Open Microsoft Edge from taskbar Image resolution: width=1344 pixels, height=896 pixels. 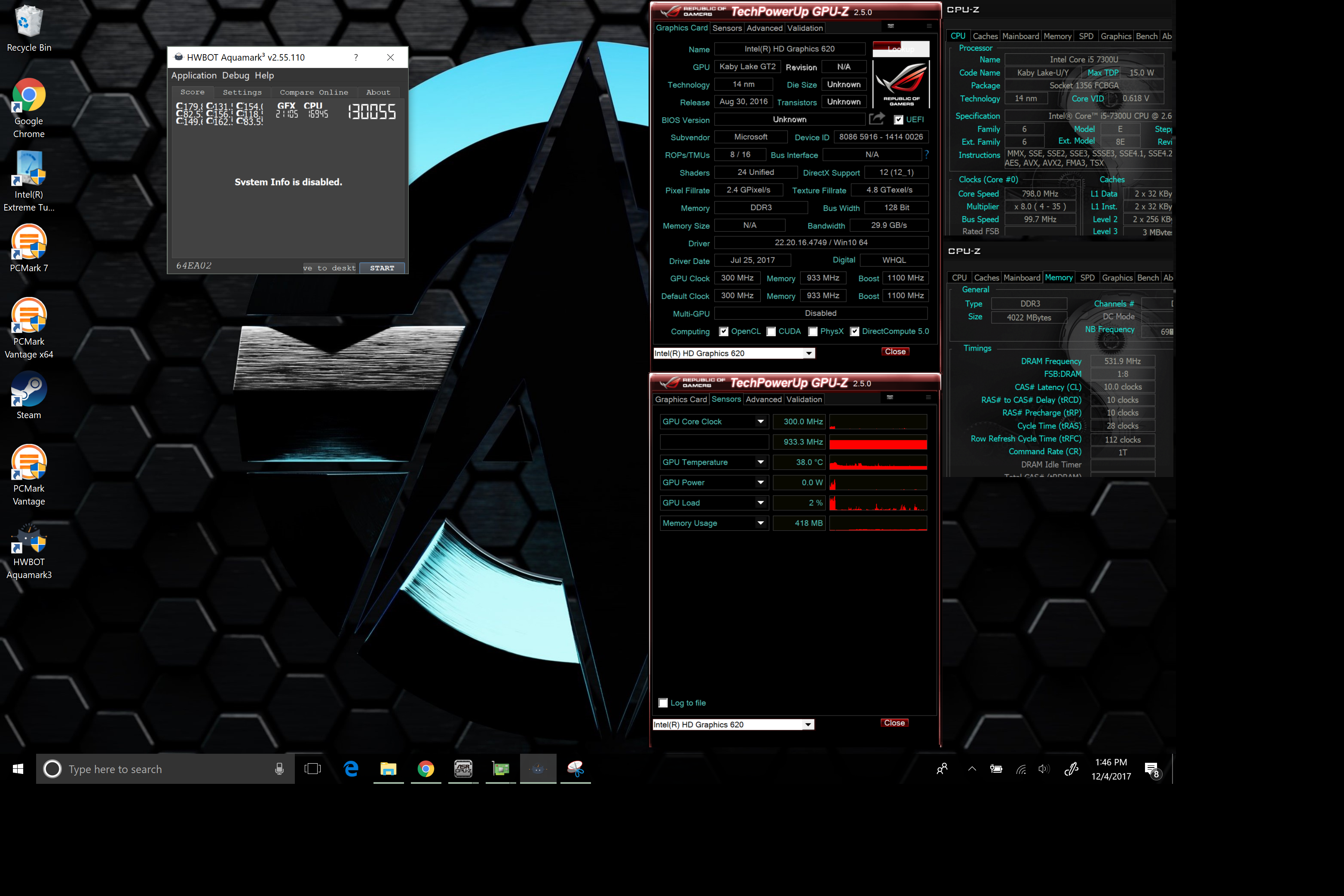(351, 769)
